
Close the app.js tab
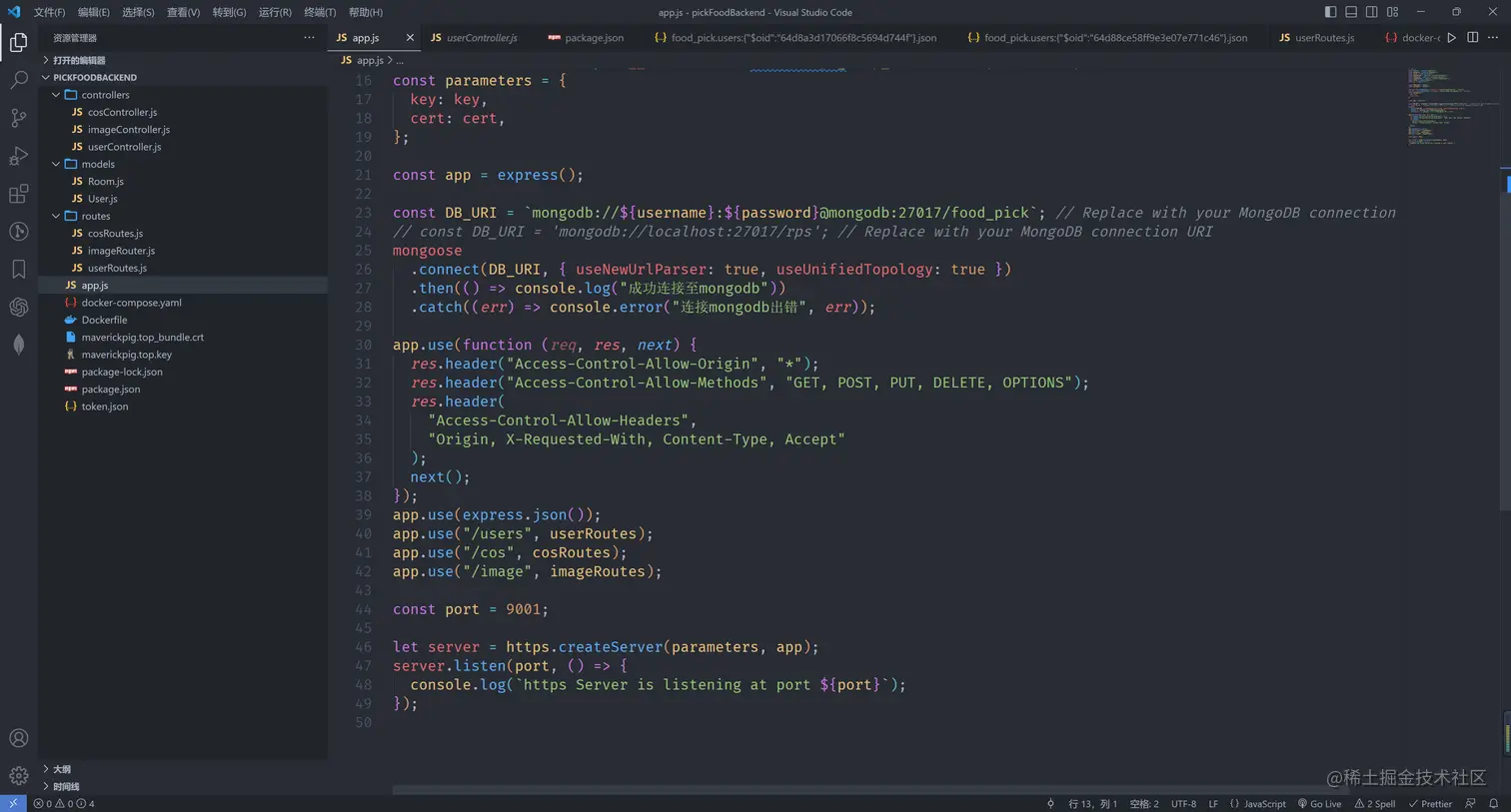tap(410, 38)
